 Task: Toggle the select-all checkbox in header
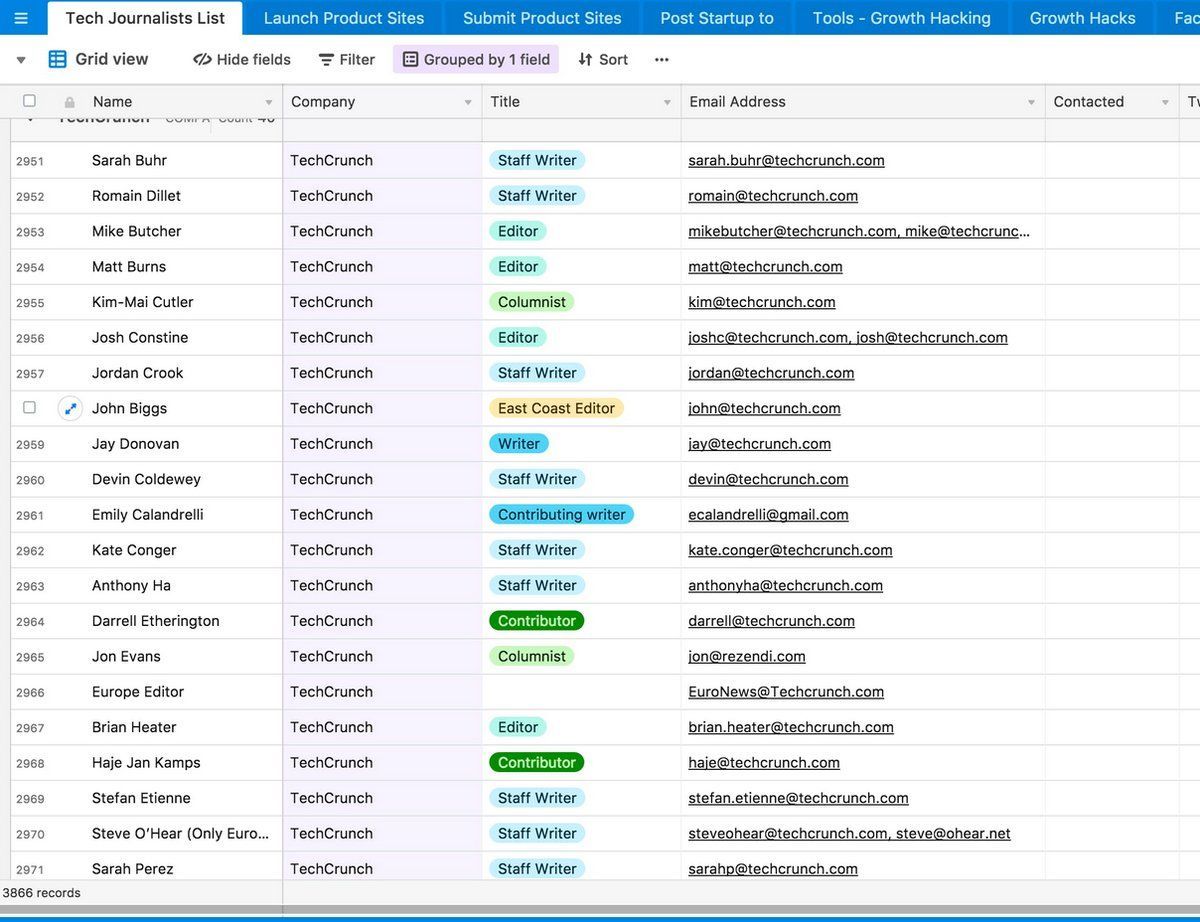tap(29, 101)
